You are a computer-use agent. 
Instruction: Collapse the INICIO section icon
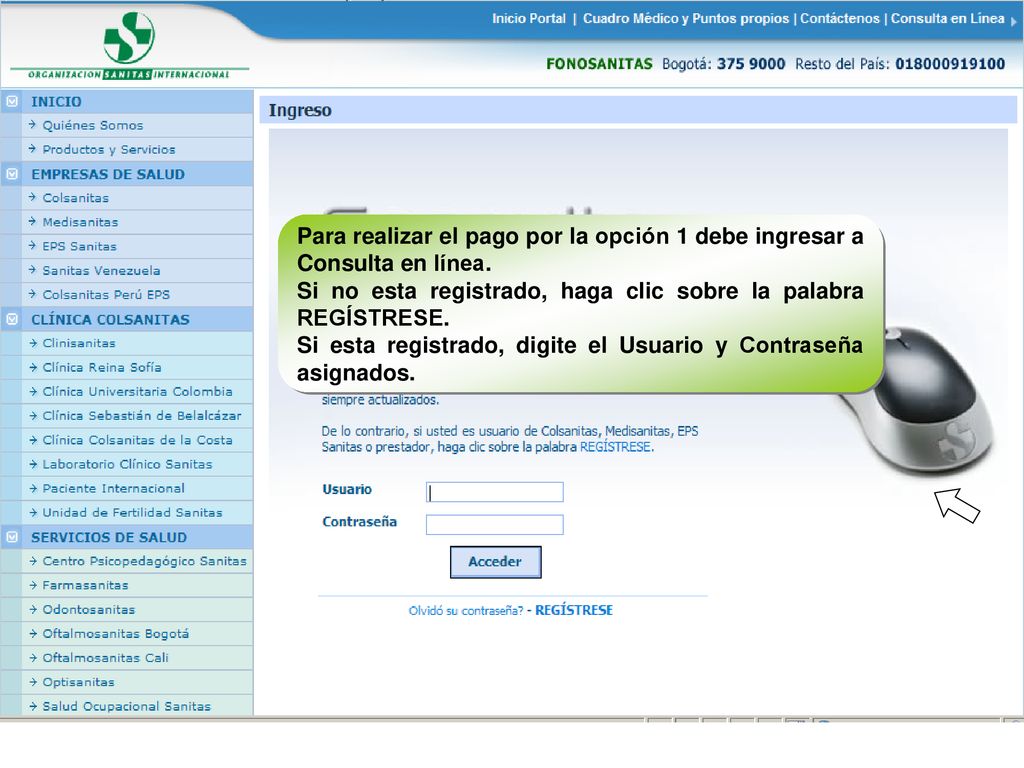coord(12,102)
